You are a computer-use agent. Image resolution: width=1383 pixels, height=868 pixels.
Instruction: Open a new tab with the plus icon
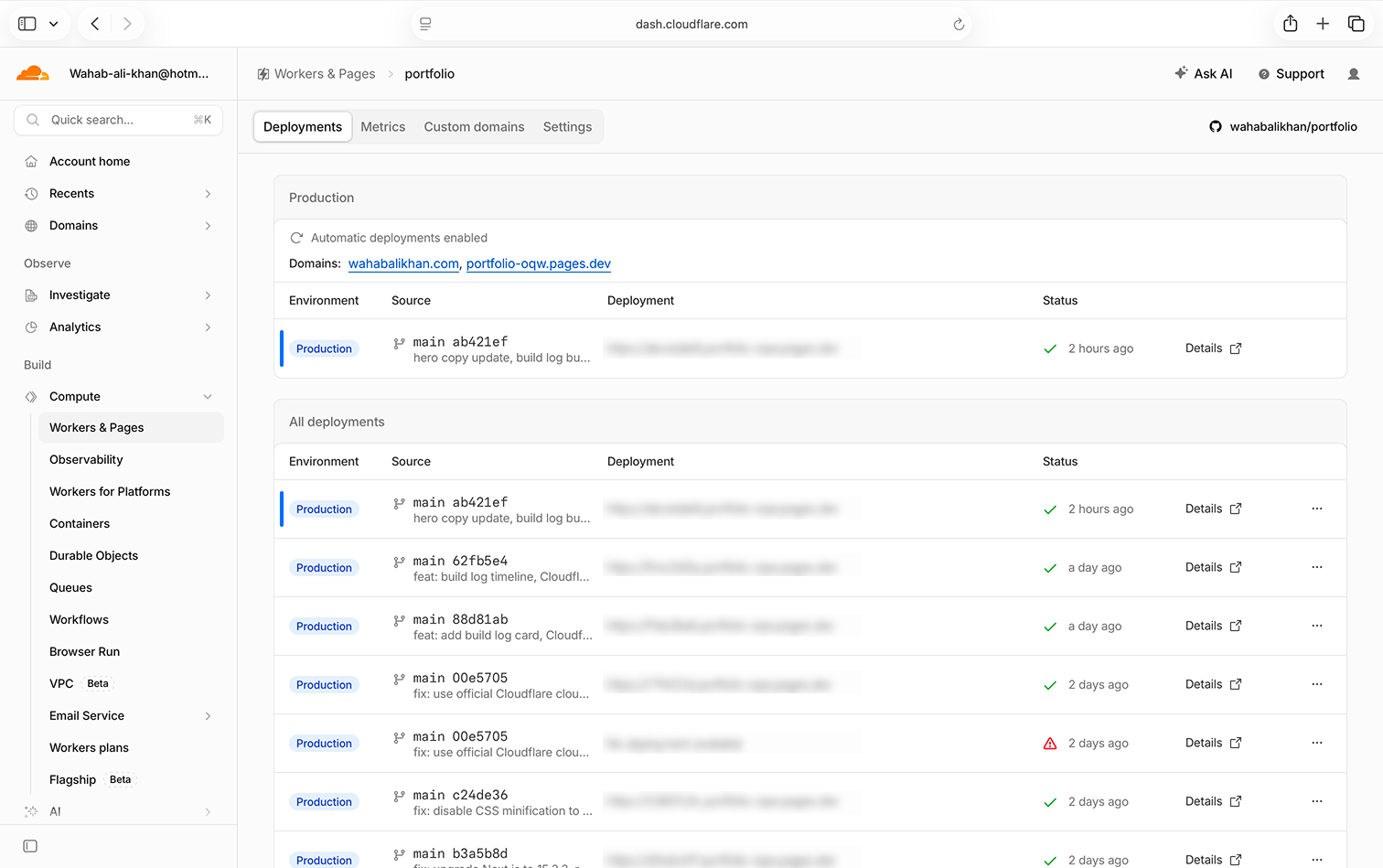click(x=1323, y=24)
